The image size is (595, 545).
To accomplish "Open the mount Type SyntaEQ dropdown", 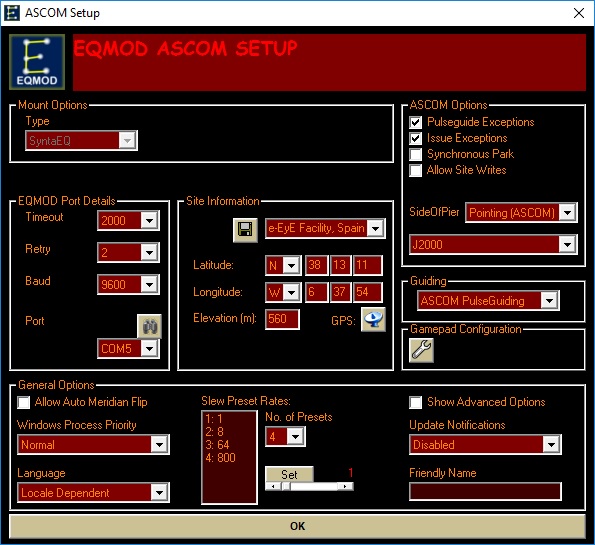I will click(x=81, y=141).
